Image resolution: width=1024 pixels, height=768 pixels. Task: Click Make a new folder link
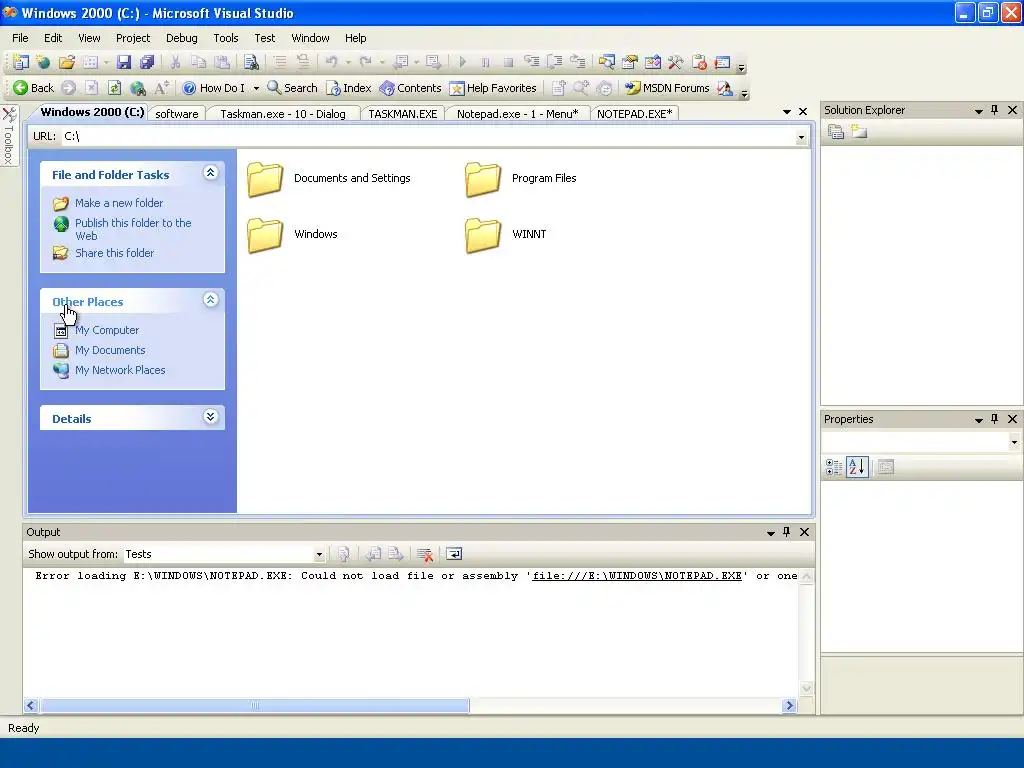point(119,203)
